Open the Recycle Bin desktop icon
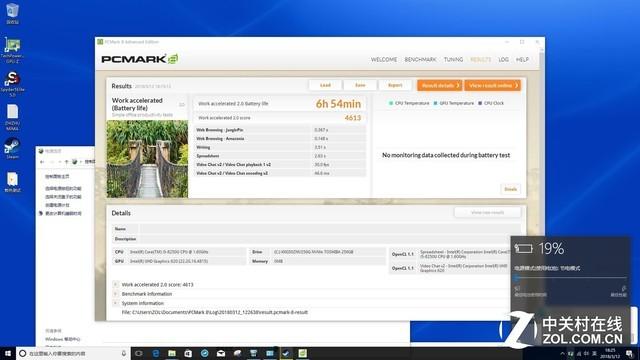Viewport: 640px width, 360px height. [x=12, y=13]
